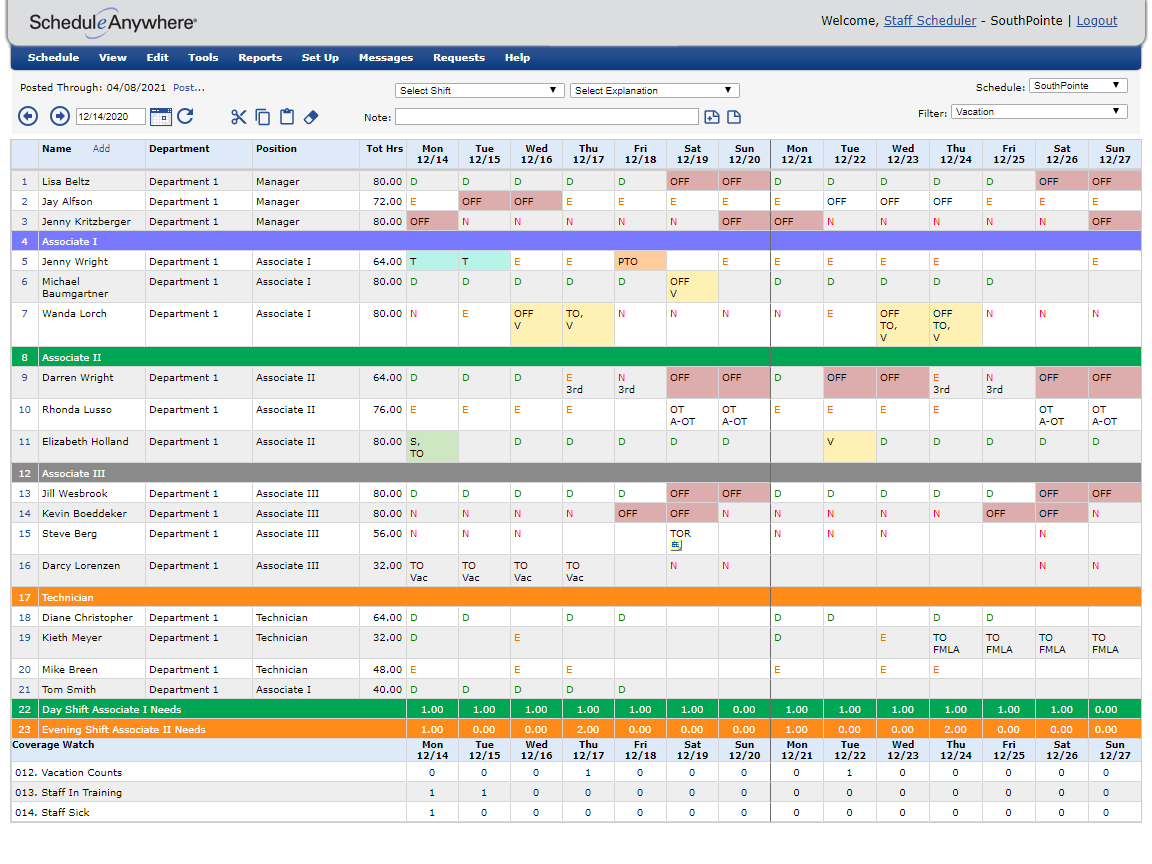Click the add note page icon

click(712, 117)
